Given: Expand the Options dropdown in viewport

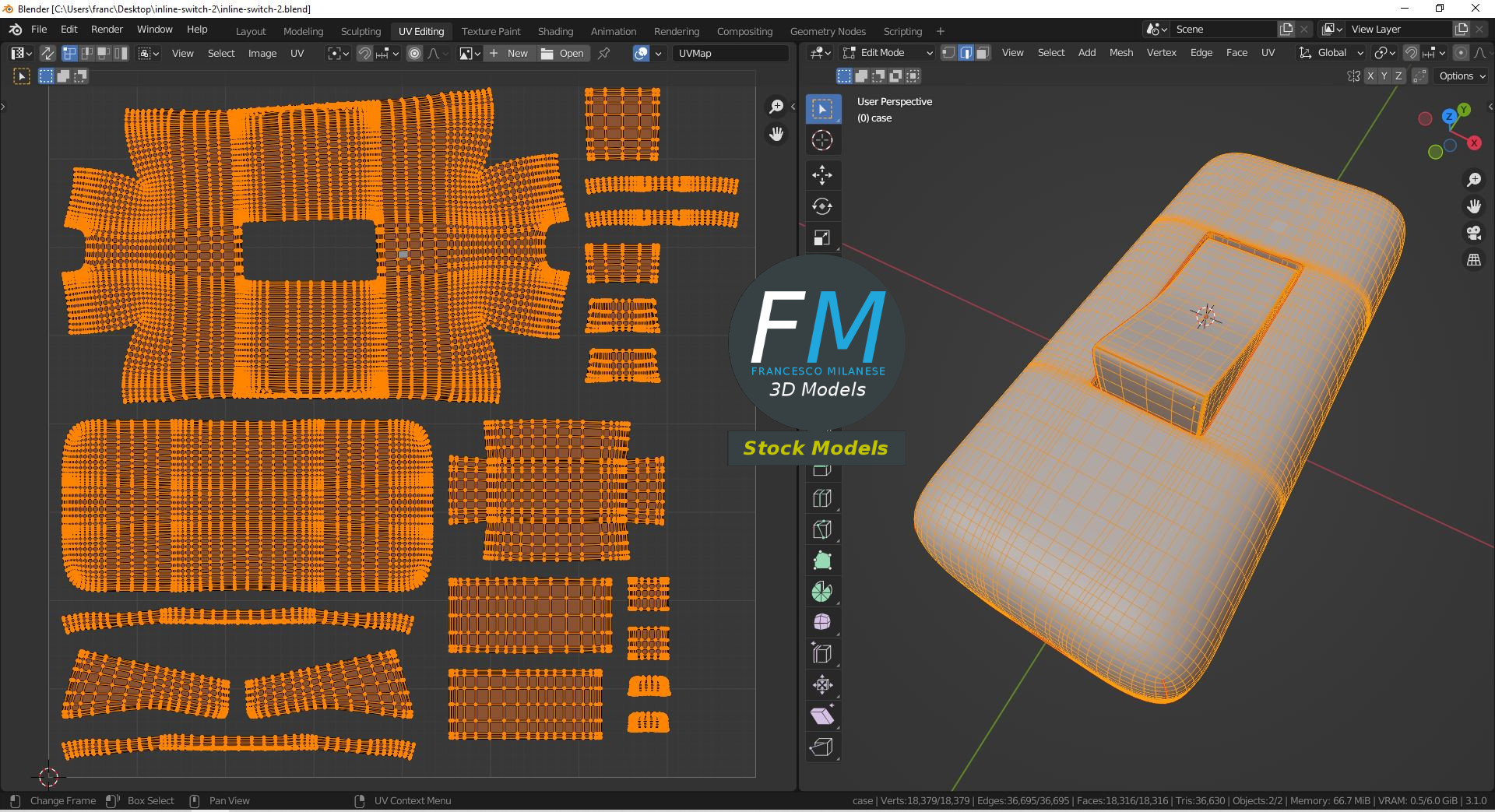Looking at the screenshot, I should [1461, 76].
